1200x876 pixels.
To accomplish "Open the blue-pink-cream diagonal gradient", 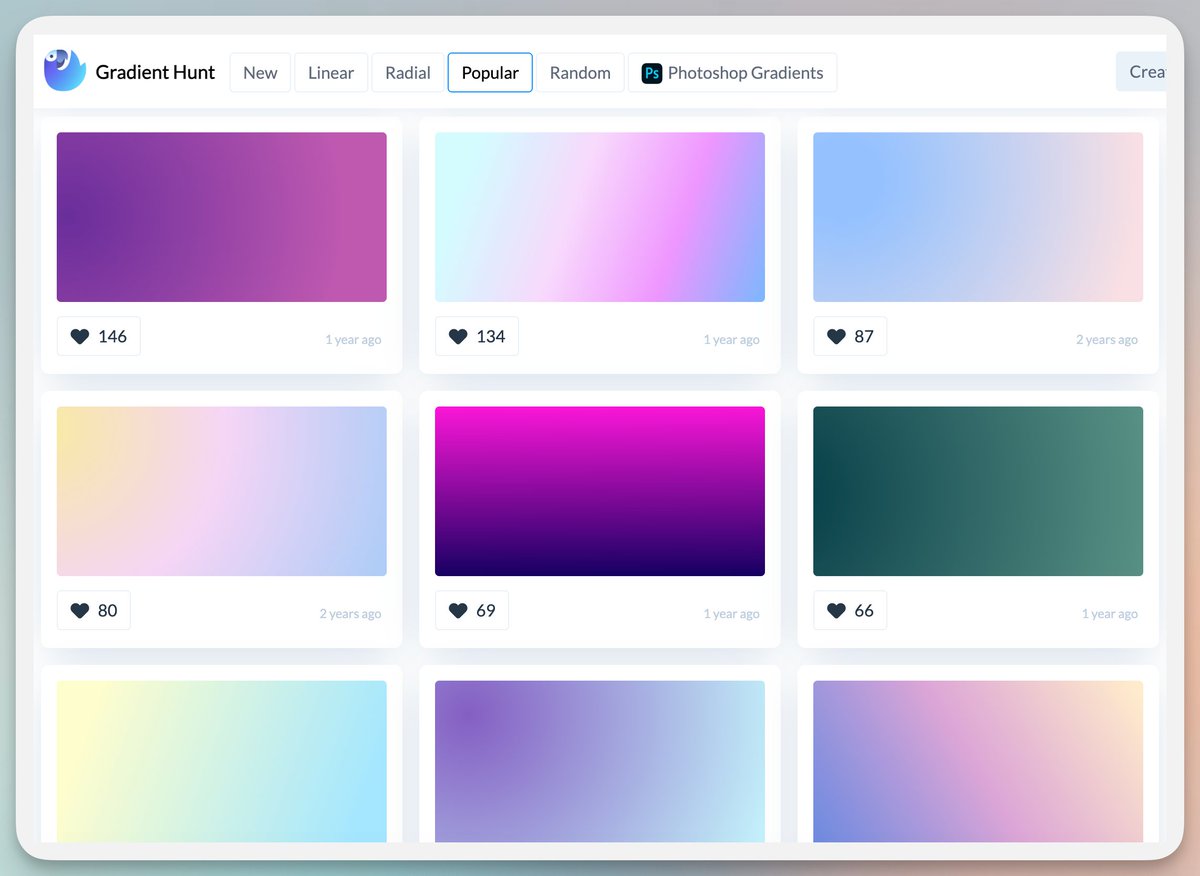I will [978, 761].
